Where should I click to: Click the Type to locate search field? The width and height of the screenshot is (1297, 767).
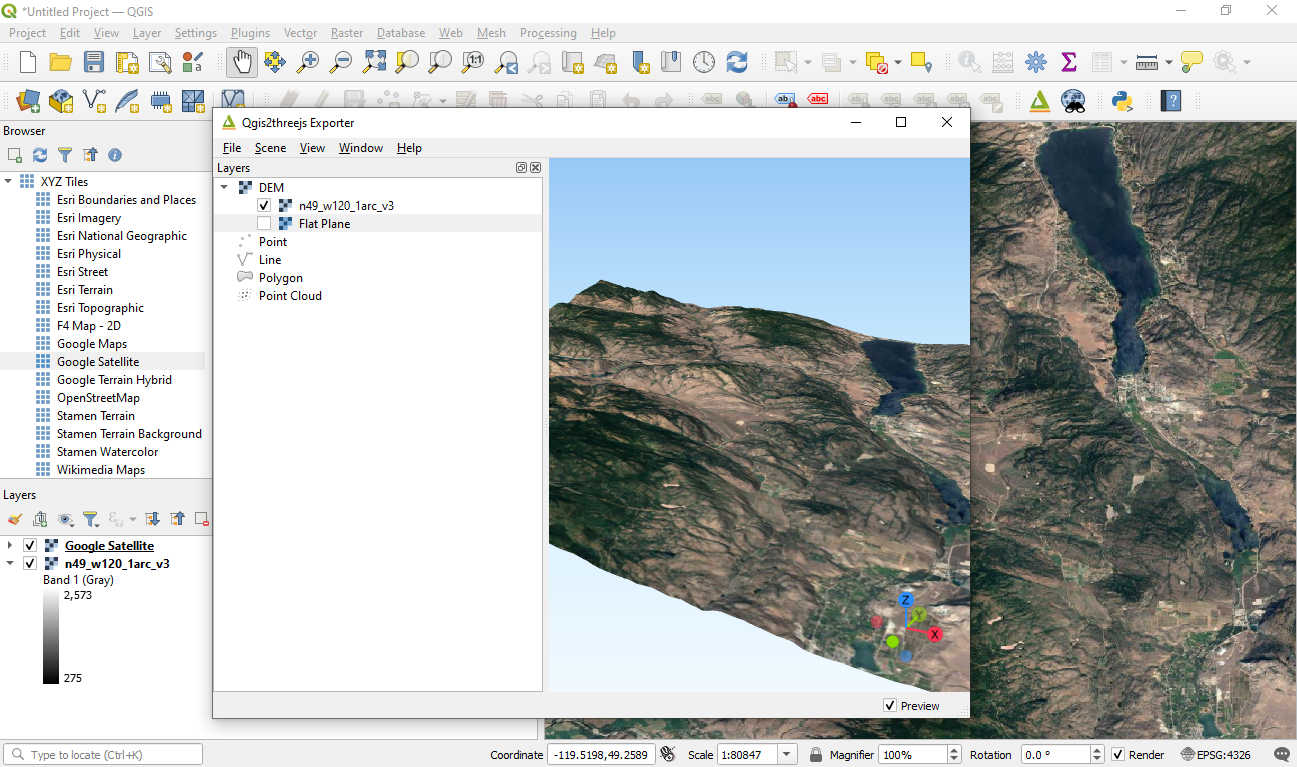tap(103, 755)
